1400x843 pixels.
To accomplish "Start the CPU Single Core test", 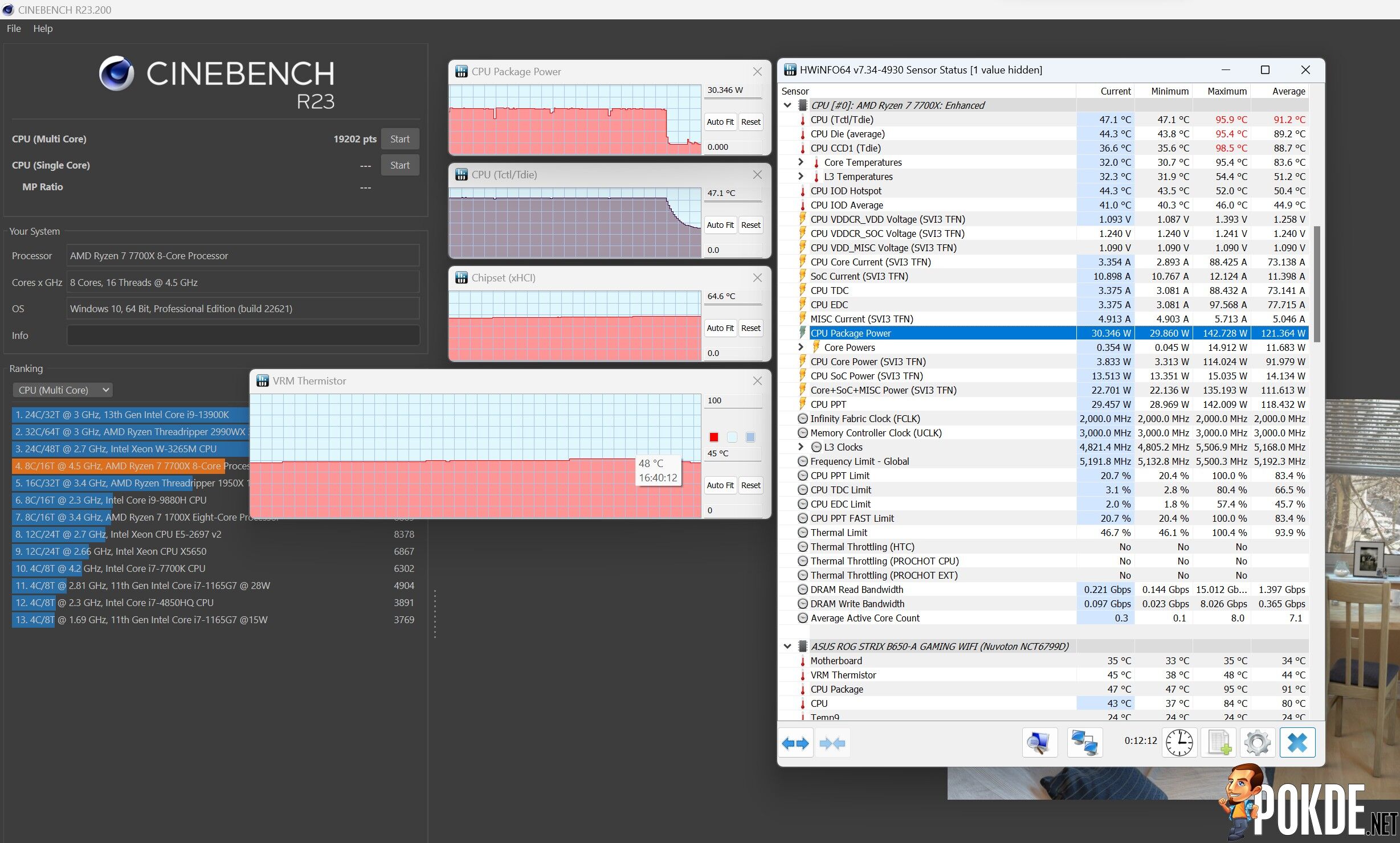I will 400,165.
